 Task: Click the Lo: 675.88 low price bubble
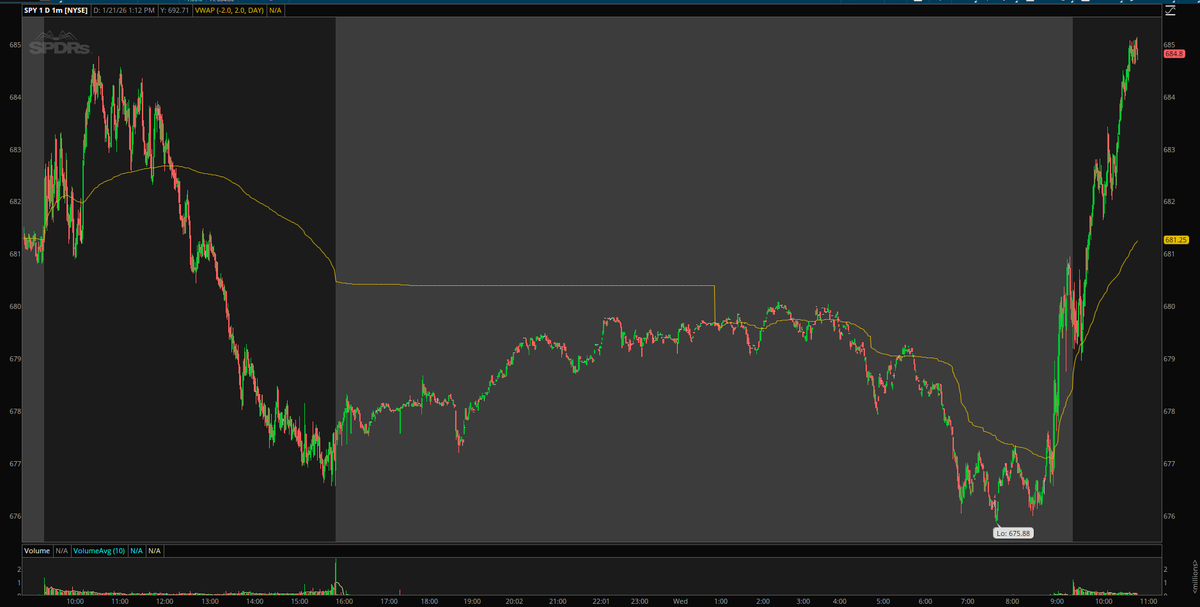[x=1013, y=533]
